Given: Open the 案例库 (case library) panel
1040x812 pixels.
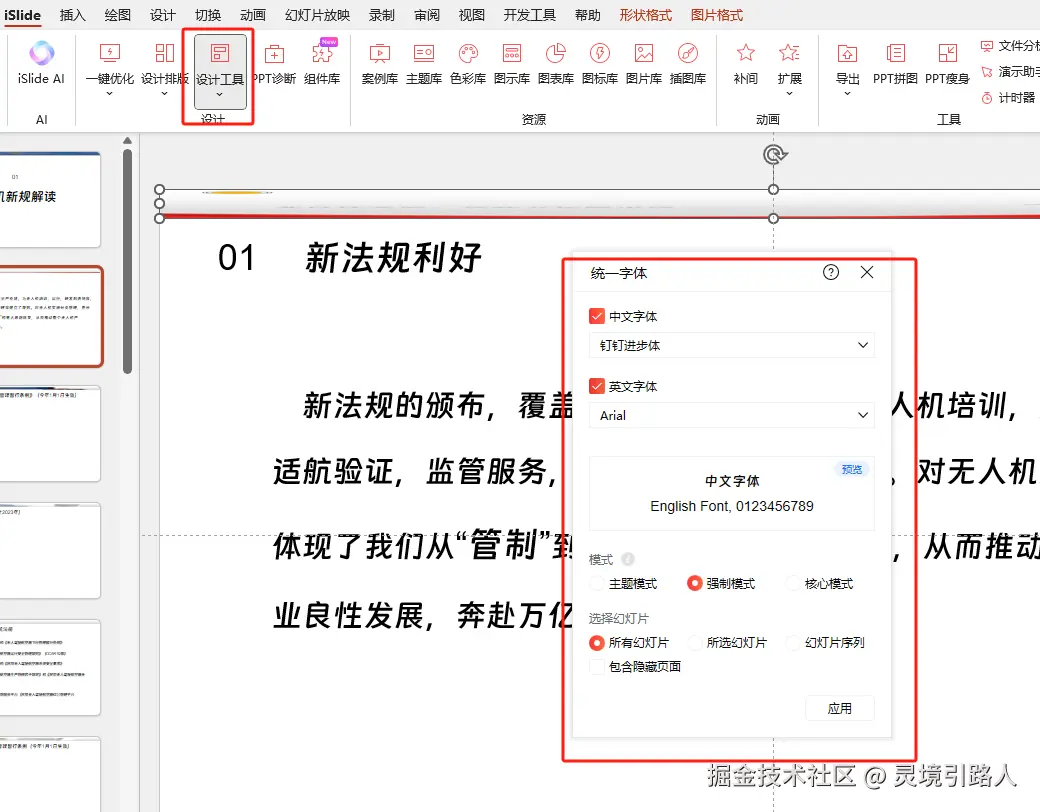Looking at the screenshot, I should coord(379,65).
